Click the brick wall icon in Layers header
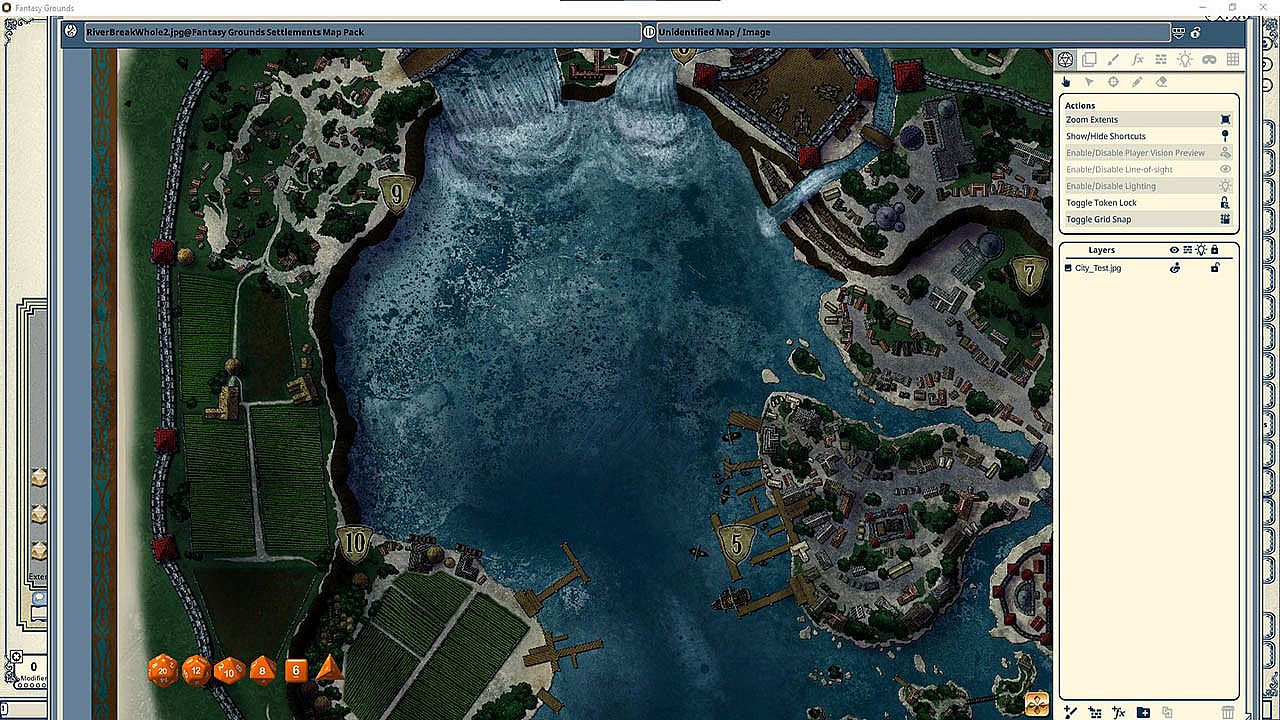The width and height of the screenshot is (1280, 720). (1188, 250)
